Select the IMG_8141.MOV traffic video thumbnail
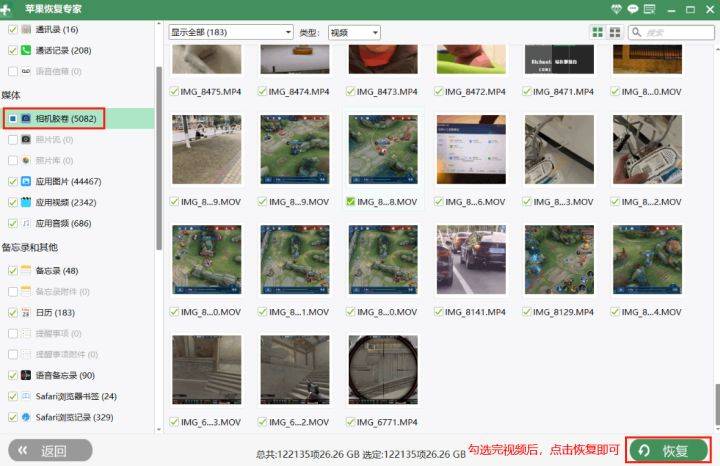Image resolution: width=720 pixels, height=466 pixels. [471, 259]
